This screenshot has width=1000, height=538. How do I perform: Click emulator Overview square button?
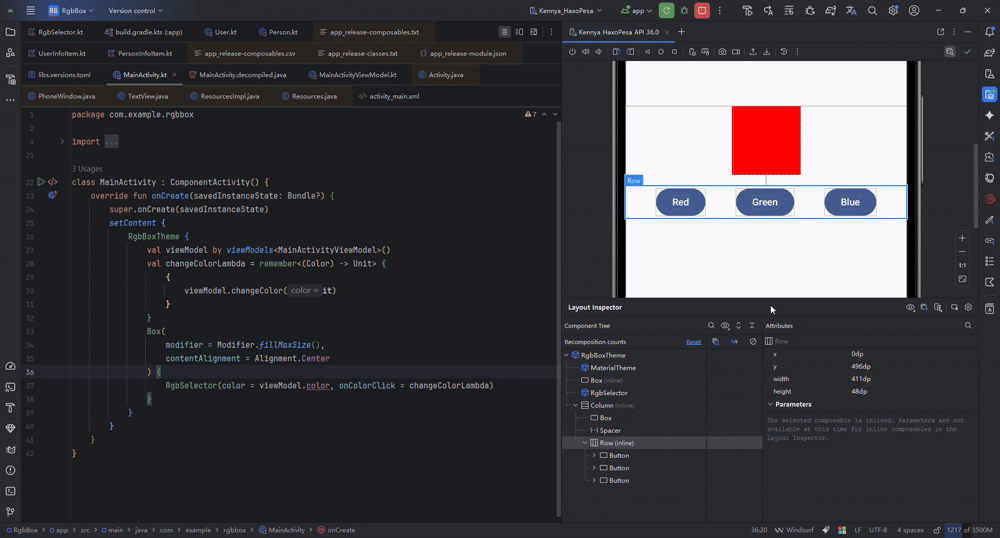click(x=674, y=52)
